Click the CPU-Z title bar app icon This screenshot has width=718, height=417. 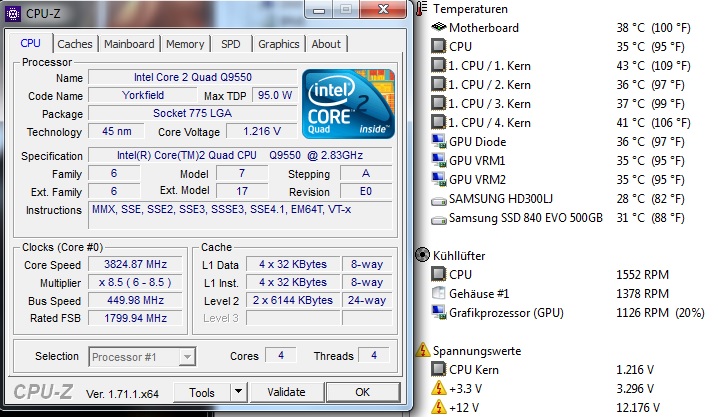click(x=12, y=14)
